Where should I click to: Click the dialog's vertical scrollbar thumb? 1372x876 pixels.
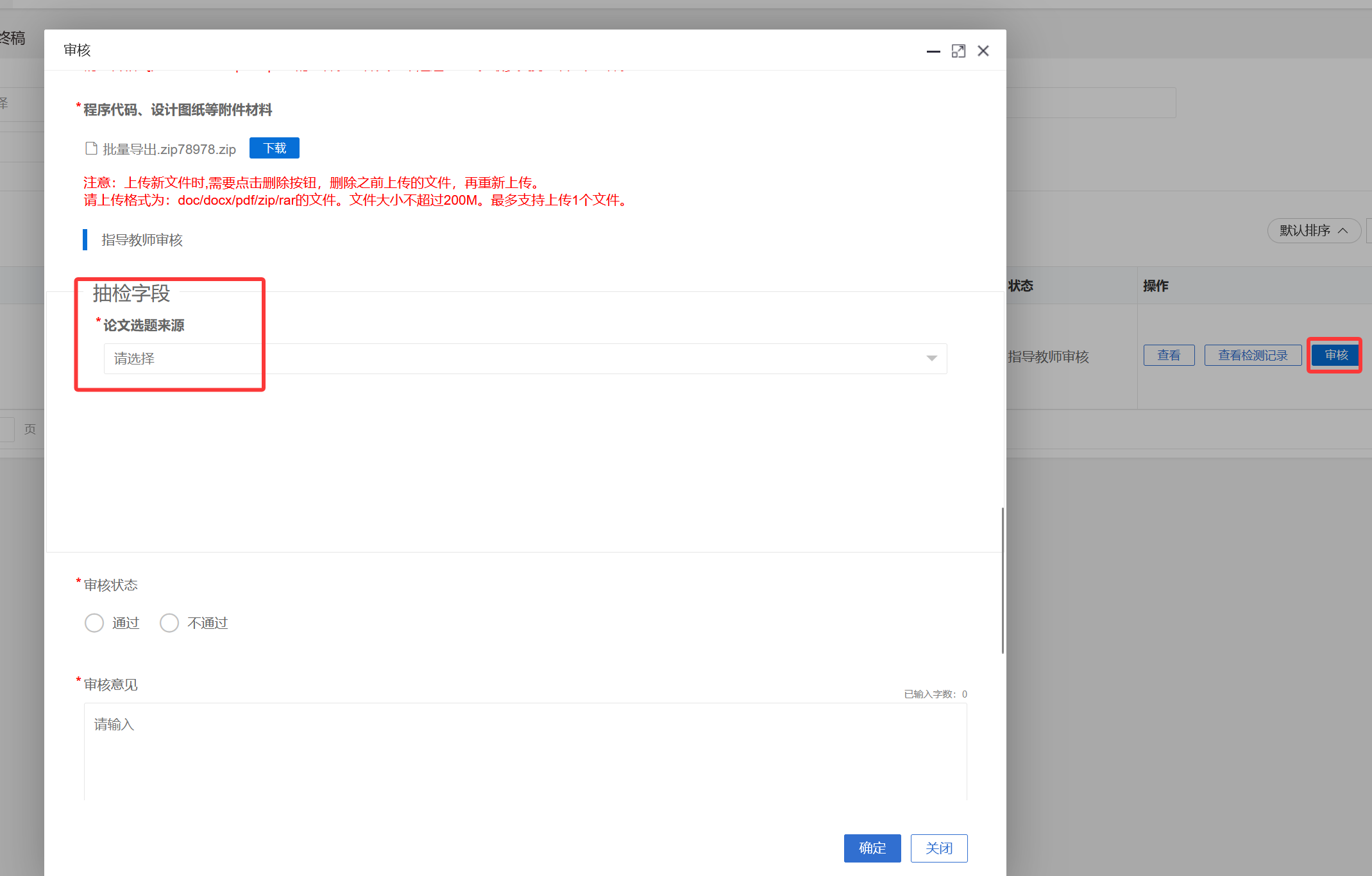tap(1002, 580)
